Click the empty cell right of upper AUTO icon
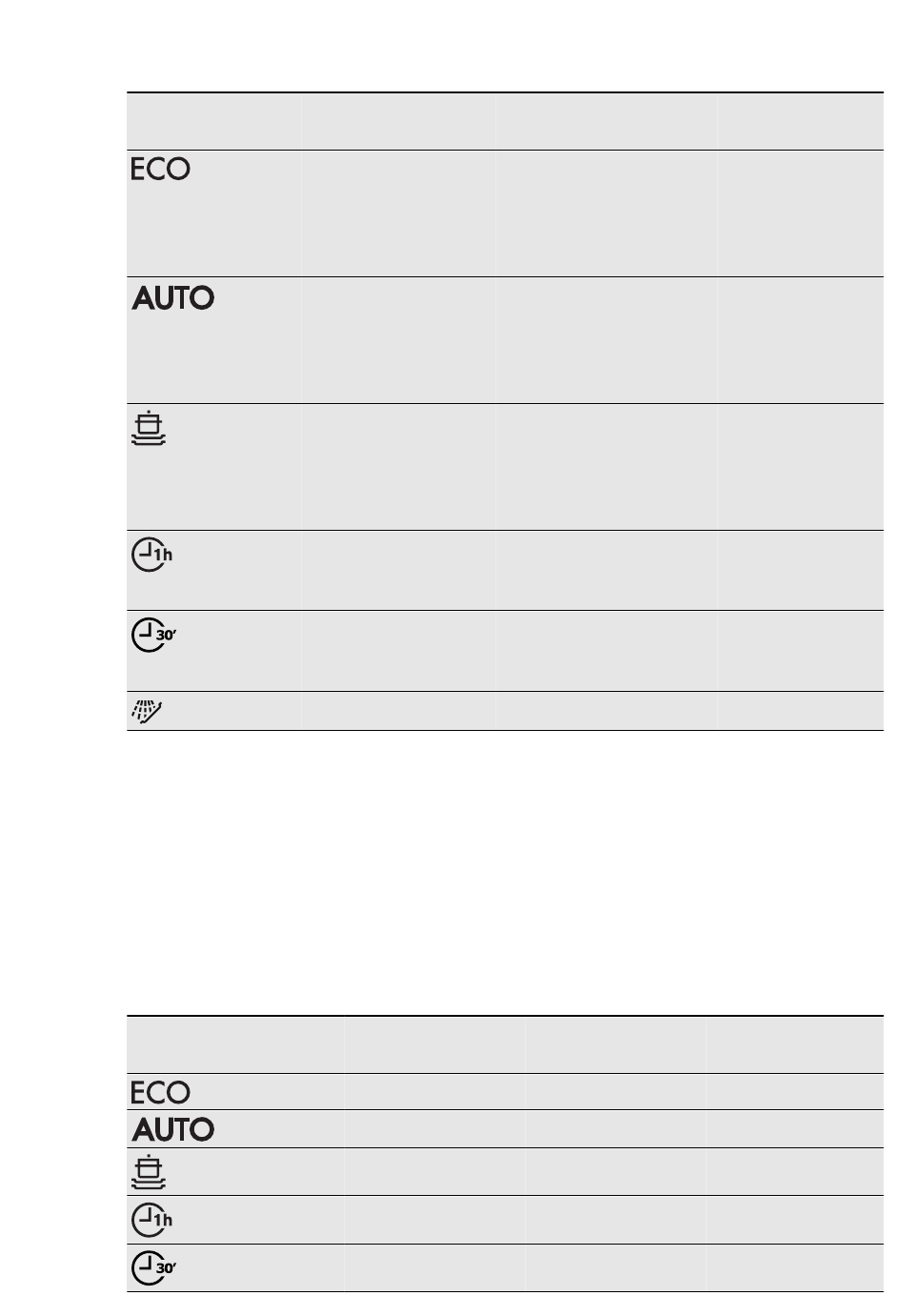Image resolution: width=905 pixels, height=1316 pixels. tap(398, 340)
